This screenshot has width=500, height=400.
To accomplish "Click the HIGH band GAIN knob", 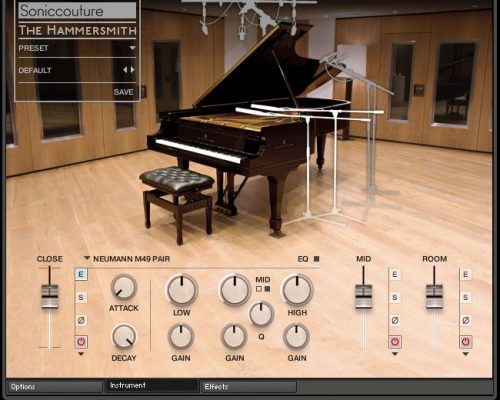I will 296,337.
